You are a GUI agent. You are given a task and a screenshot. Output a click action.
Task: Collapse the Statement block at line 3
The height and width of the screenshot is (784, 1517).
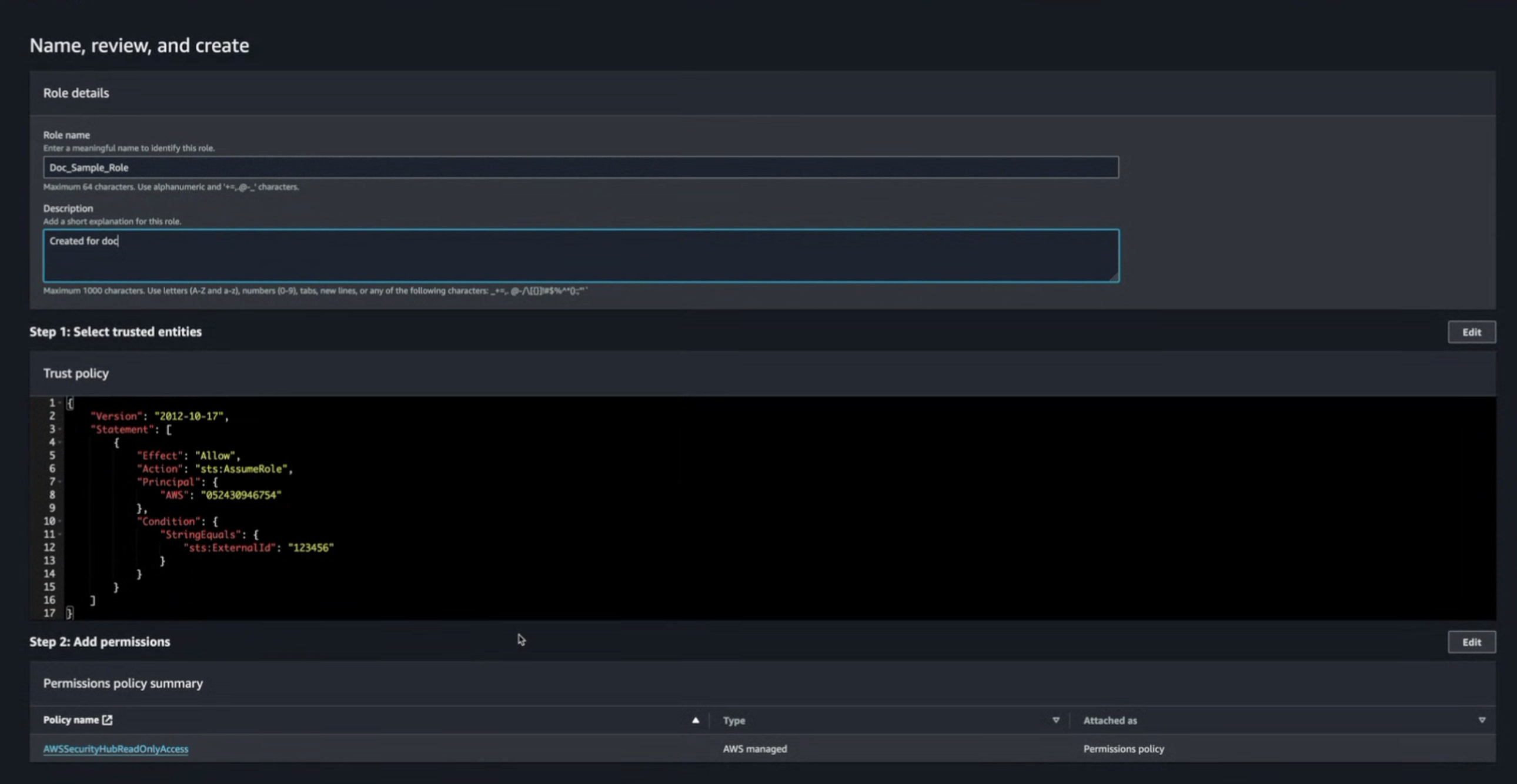tap(61, 430)
